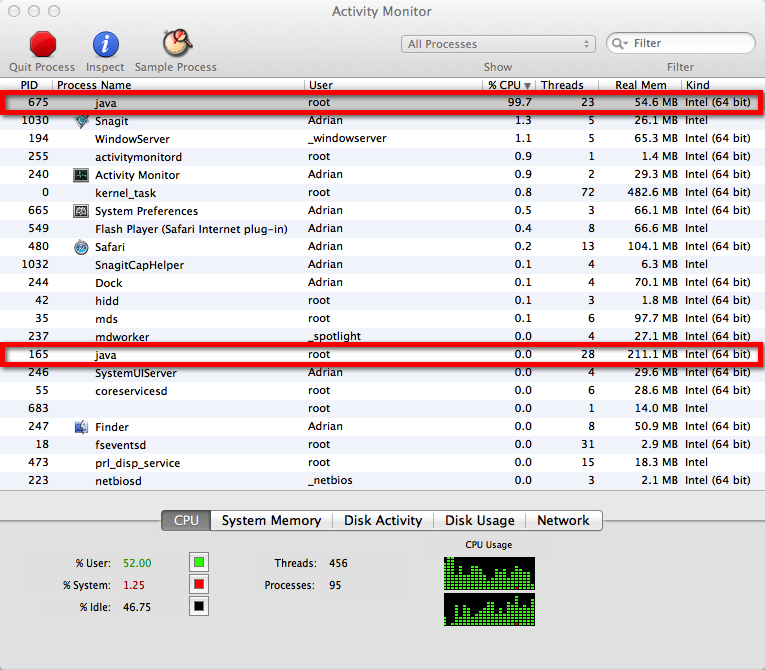Viewport: 765px width, 670px height.
Task: Select the mdworker process row
Action: pos(382,336)
